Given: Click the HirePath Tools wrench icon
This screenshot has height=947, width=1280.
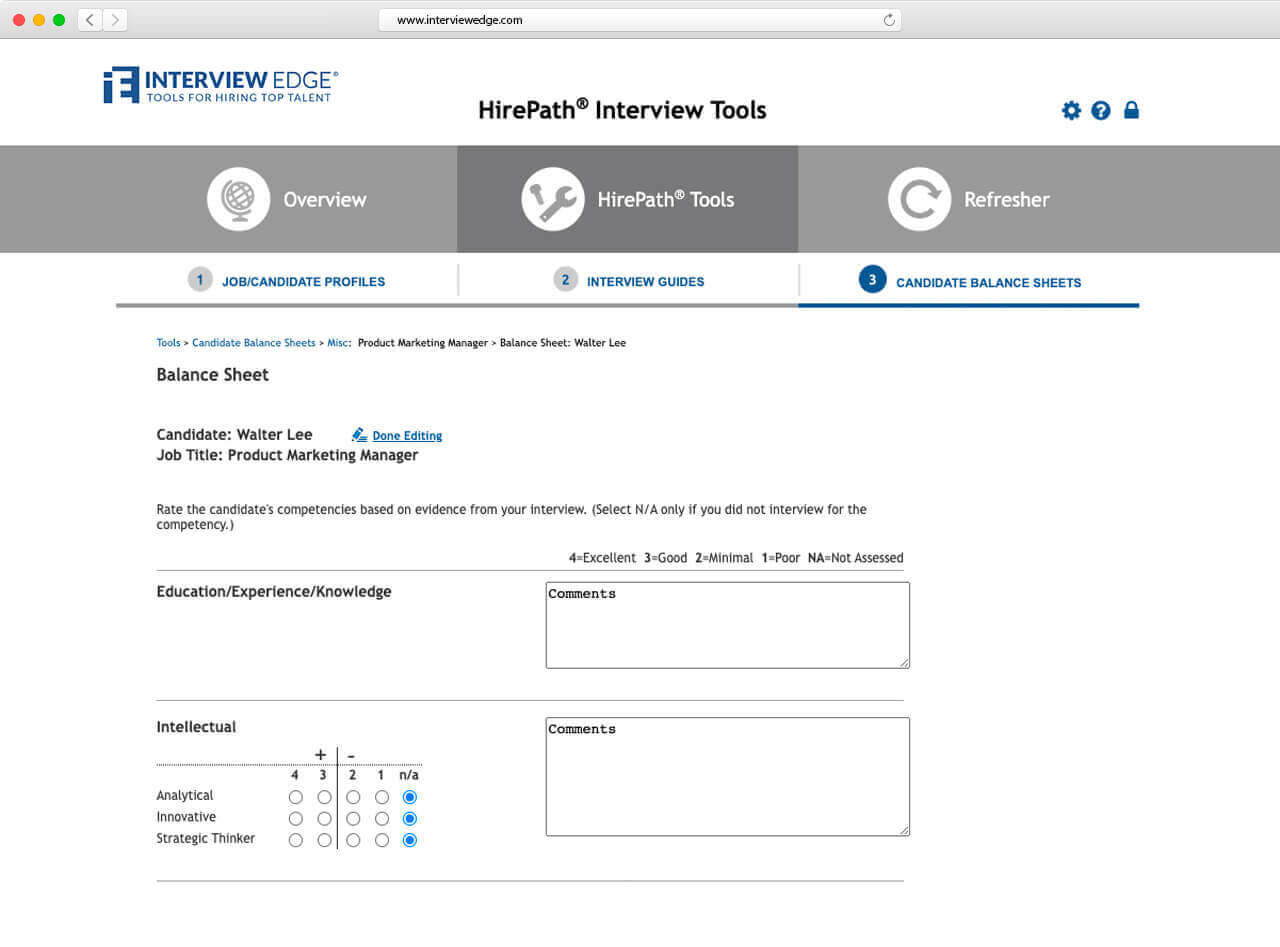Looking at the screenshot, I should (553, 199).
